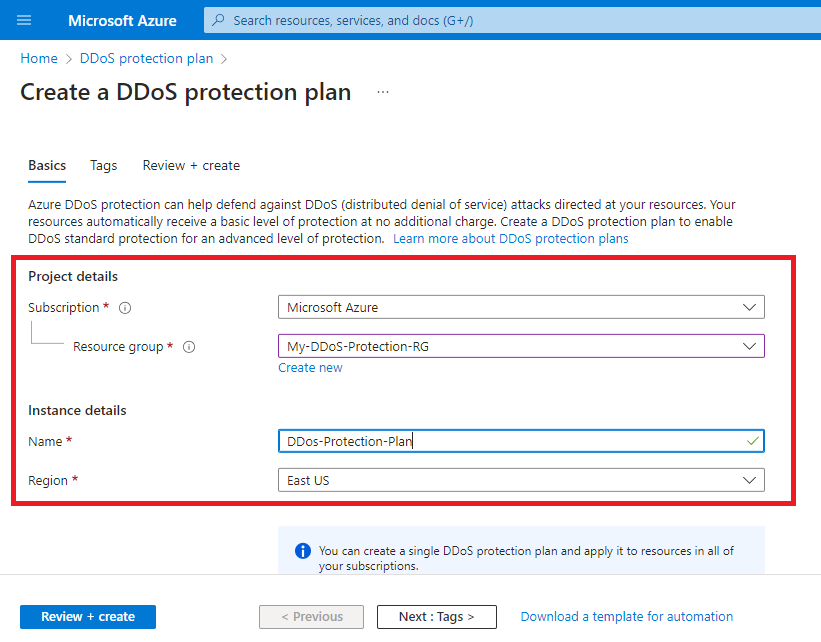This screenshot has width=821, height=642.
Task: Click the green validation checkmark in Name field
Action: pyautogui.click(x=751, y=441)
